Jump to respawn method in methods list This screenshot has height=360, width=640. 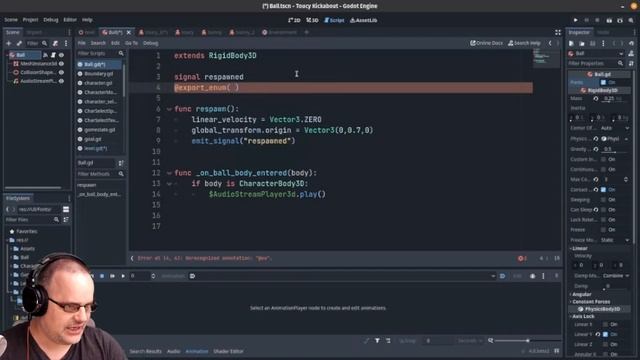87,185
